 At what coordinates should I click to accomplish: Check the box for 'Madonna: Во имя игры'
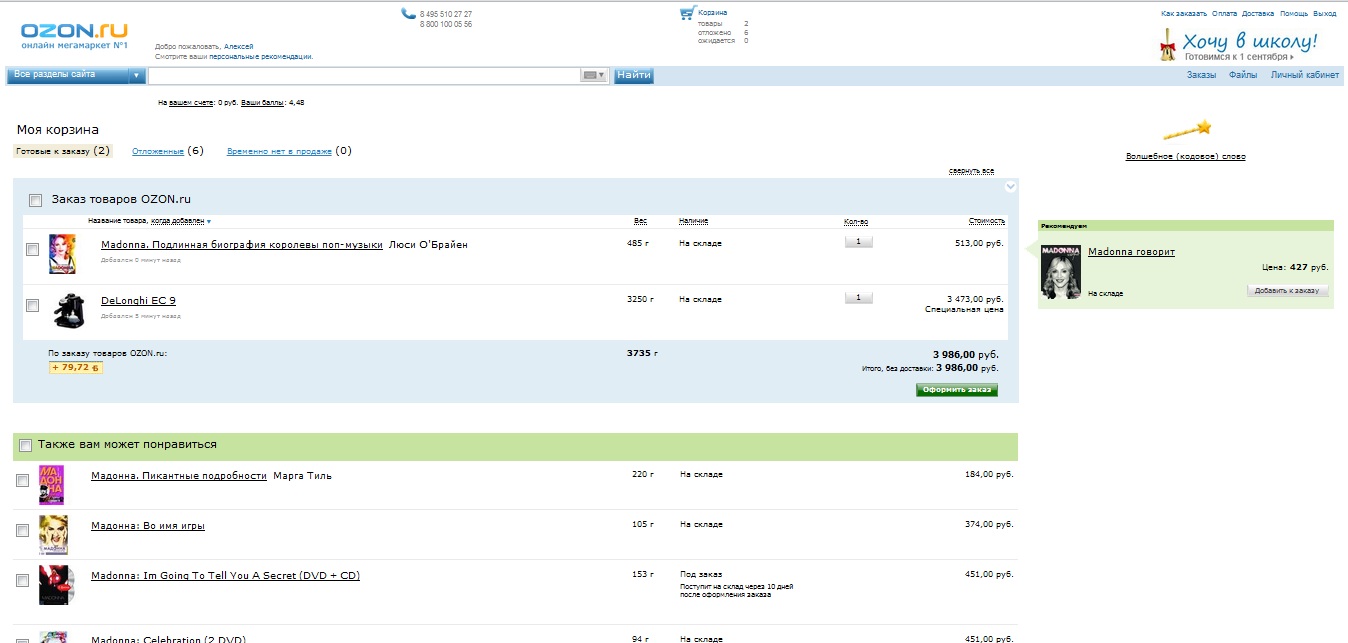click(x=22, y=530)
